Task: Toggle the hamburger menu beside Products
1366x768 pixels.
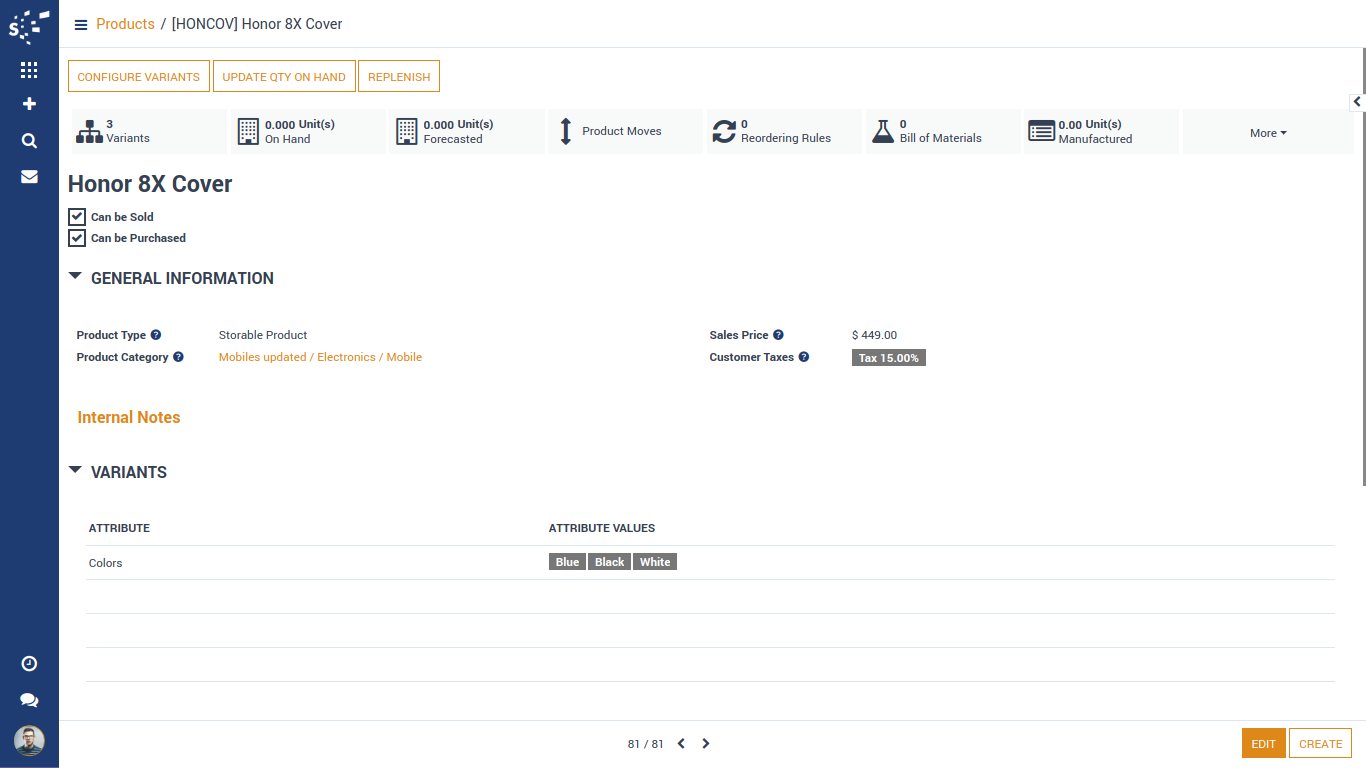Action: click(x=81, y=25)
